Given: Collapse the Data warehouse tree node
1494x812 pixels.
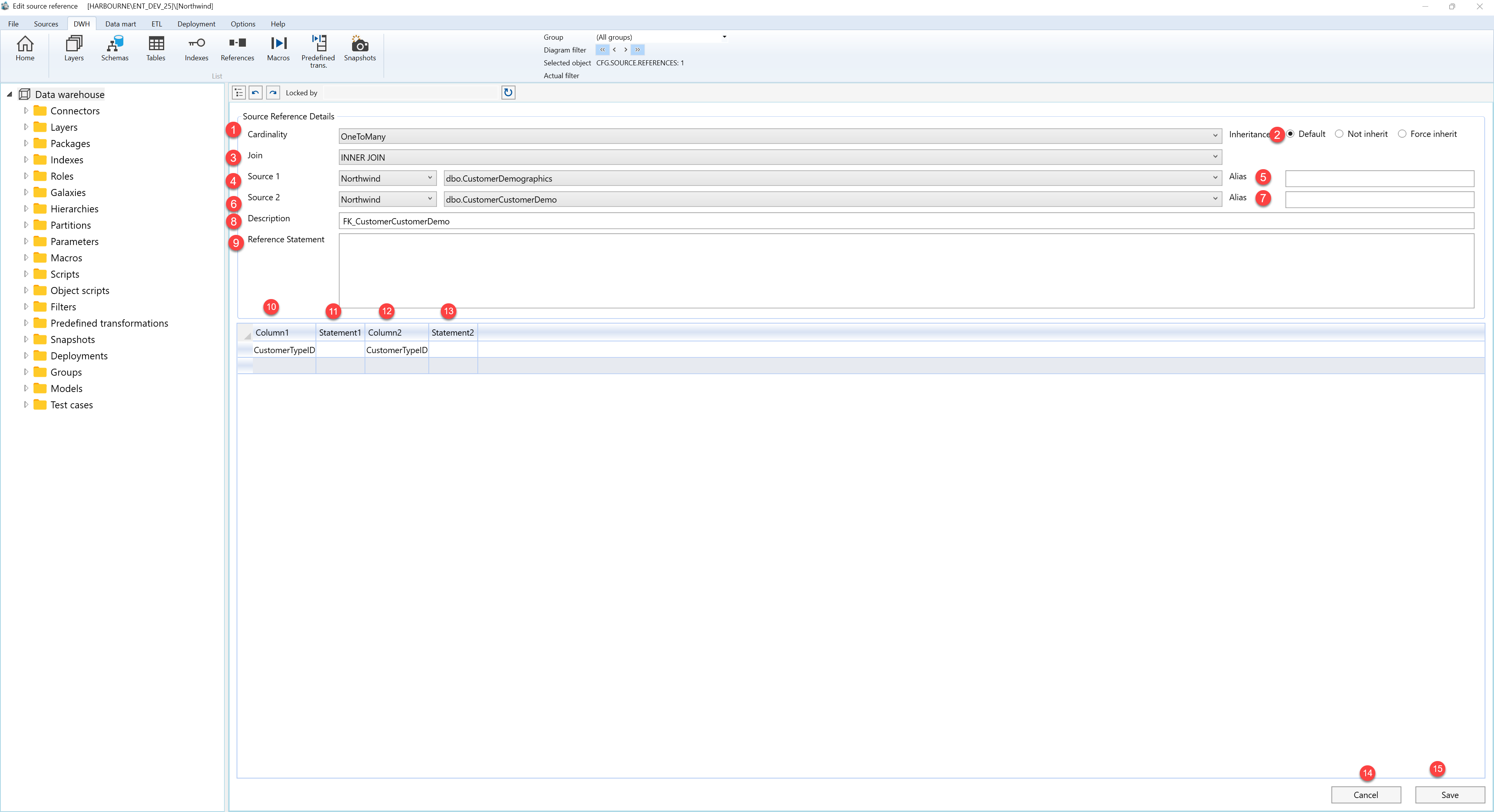Looking at the screenshot, I should (9, 94).
